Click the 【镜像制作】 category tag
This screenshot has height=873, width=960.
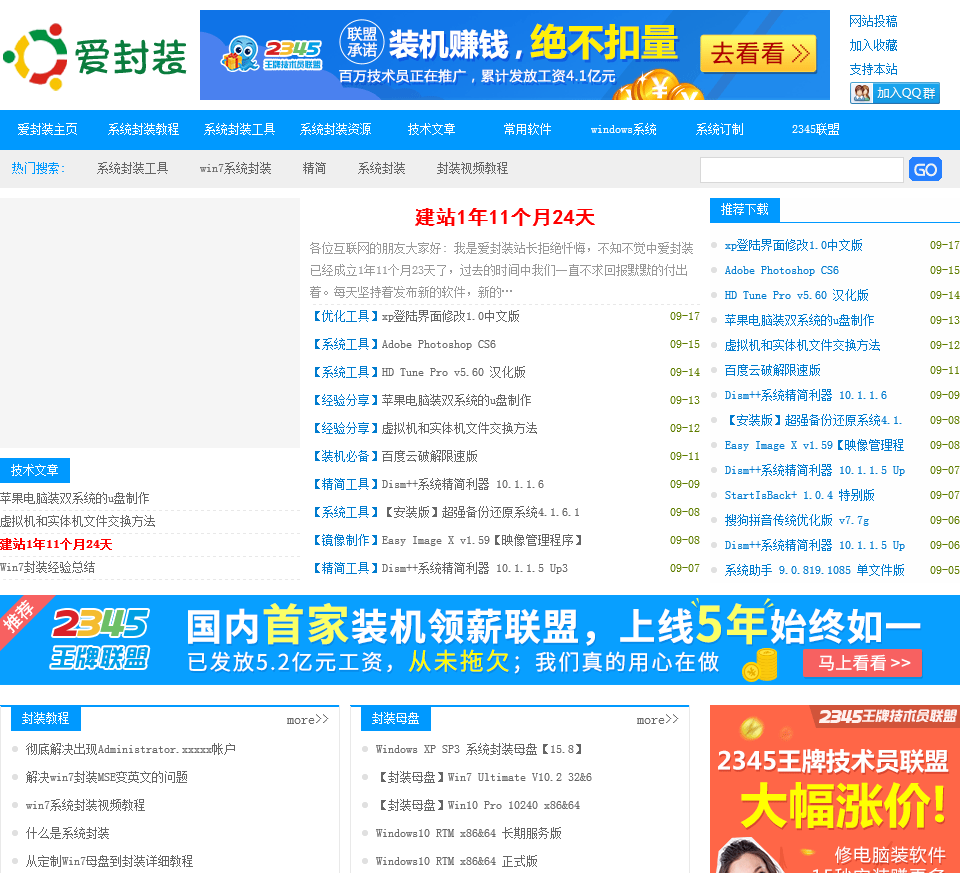(x=345, y=540)
